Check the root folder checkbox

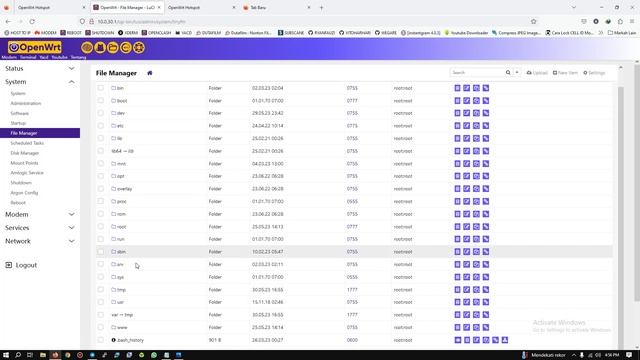[x=100, y=227]
